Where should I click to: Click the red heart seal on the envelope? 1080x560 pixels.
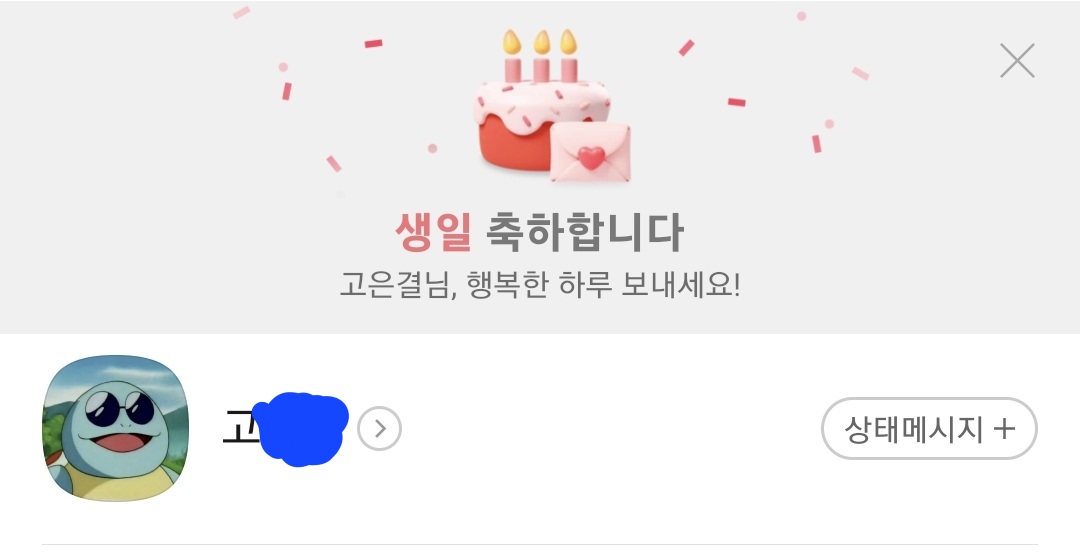pyautogui.click(x=591, y=157)
